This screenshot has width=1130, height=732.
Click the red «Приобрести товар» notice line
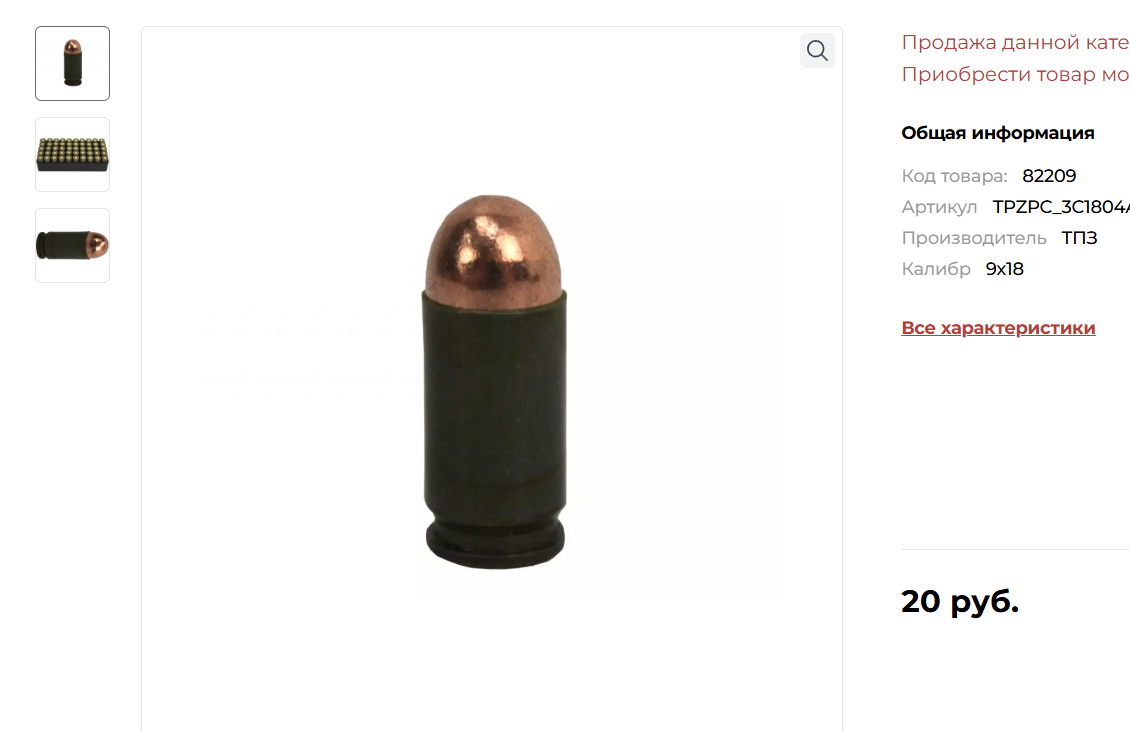click(1015, 74)
